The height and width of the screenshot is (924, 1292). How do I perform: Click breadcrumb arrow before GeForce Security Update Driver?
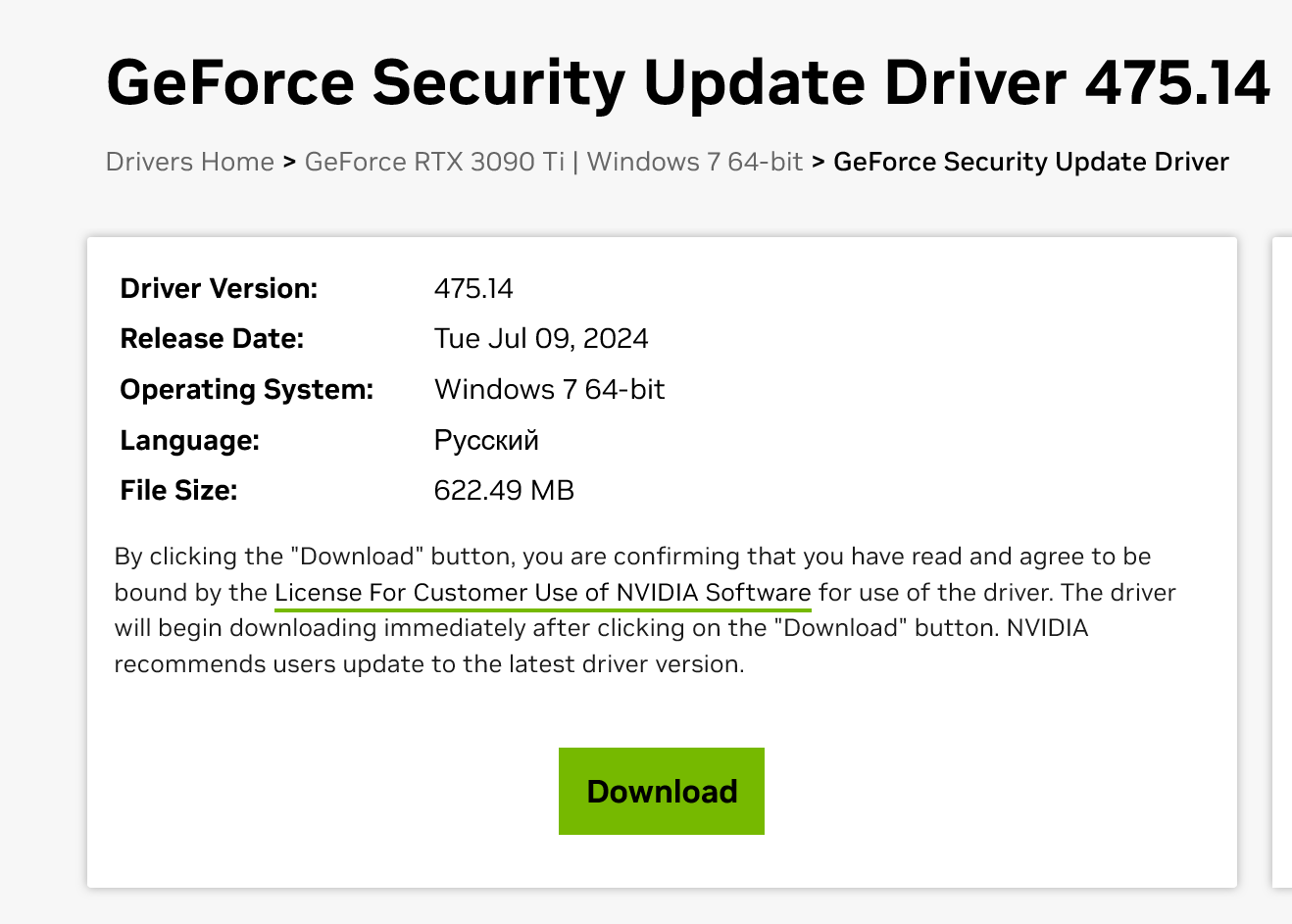(x=819, y=162)
